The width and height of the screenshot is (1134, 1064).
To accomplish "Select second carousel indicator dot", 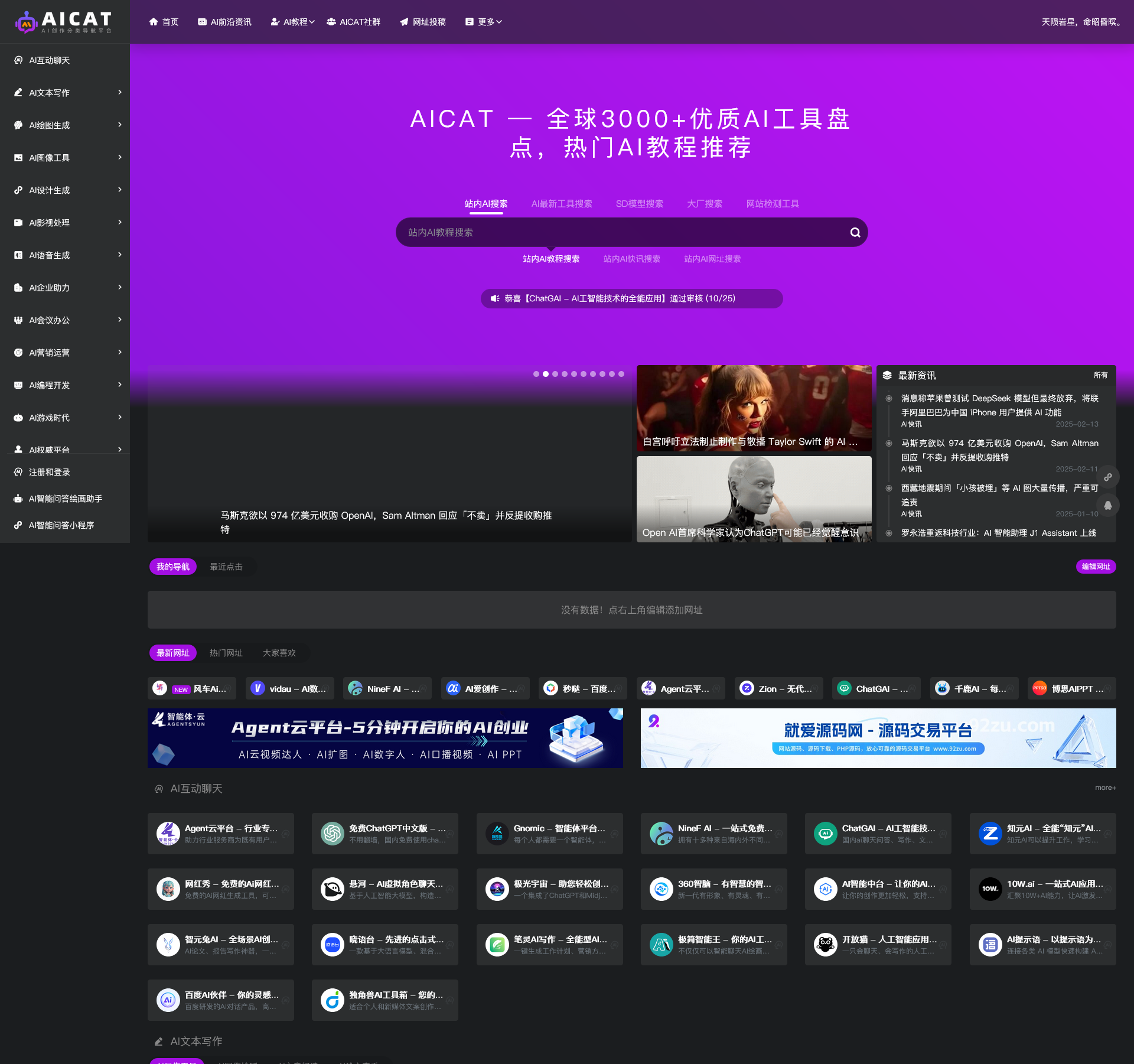I will coord(546,374).
